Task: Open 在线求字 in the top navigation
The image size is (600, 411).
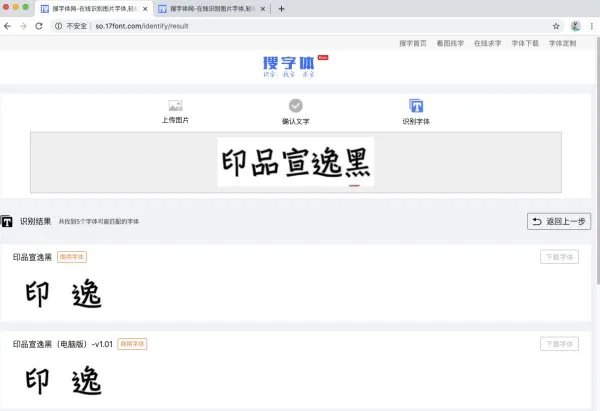Action: 488,43
